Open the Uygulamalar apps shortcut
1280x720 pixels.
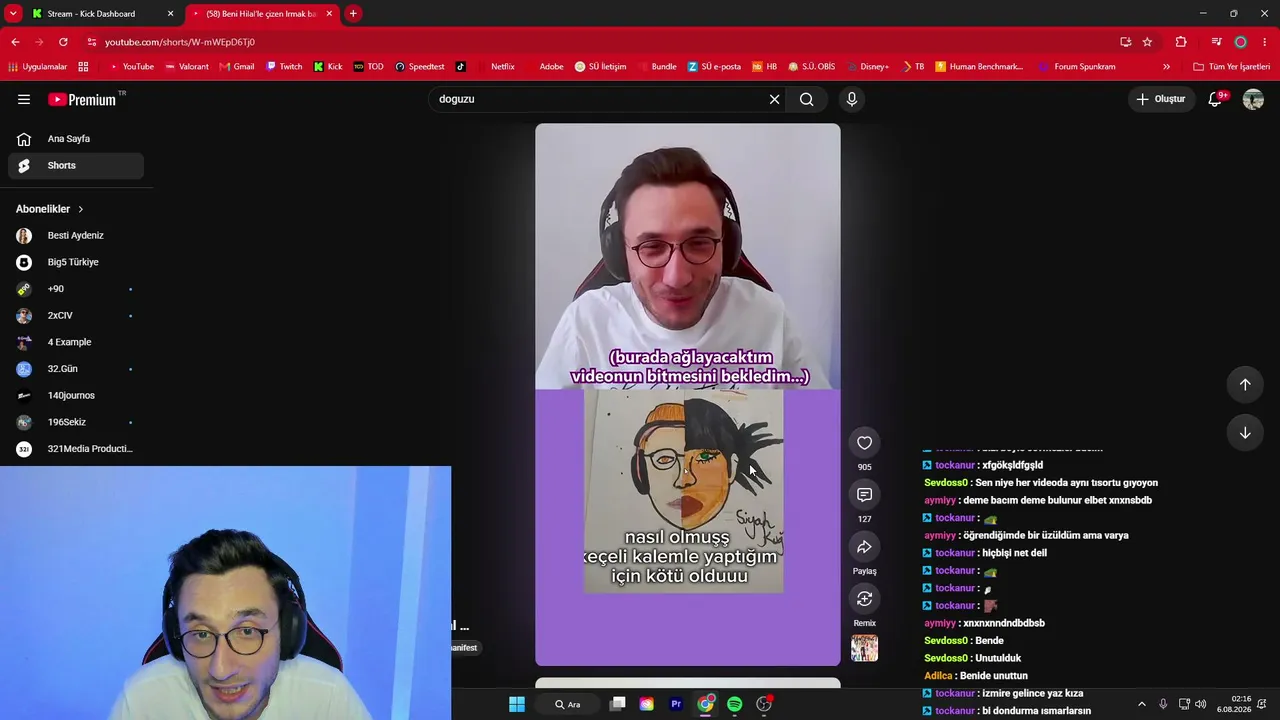[x=37, y=67]
